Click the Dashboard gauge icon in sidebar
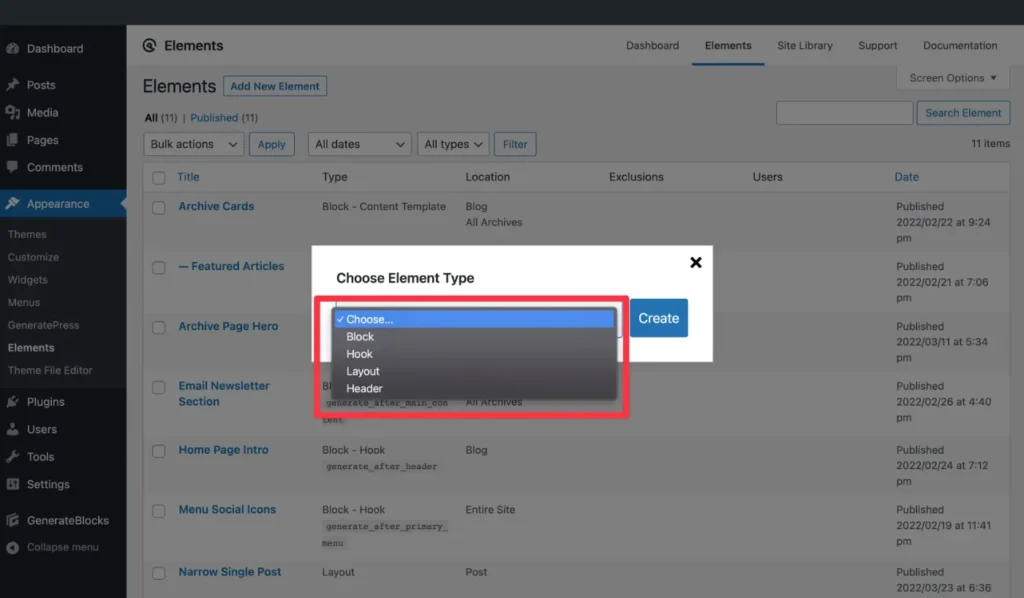The width and height of the screenshot is (1024, 598). click(x=12, y=48)
